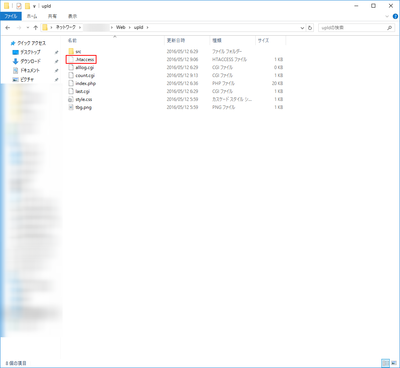
Task: Click the pin icon beside ピクチャ
Action: pyautogui.click(x=56, y=80)
